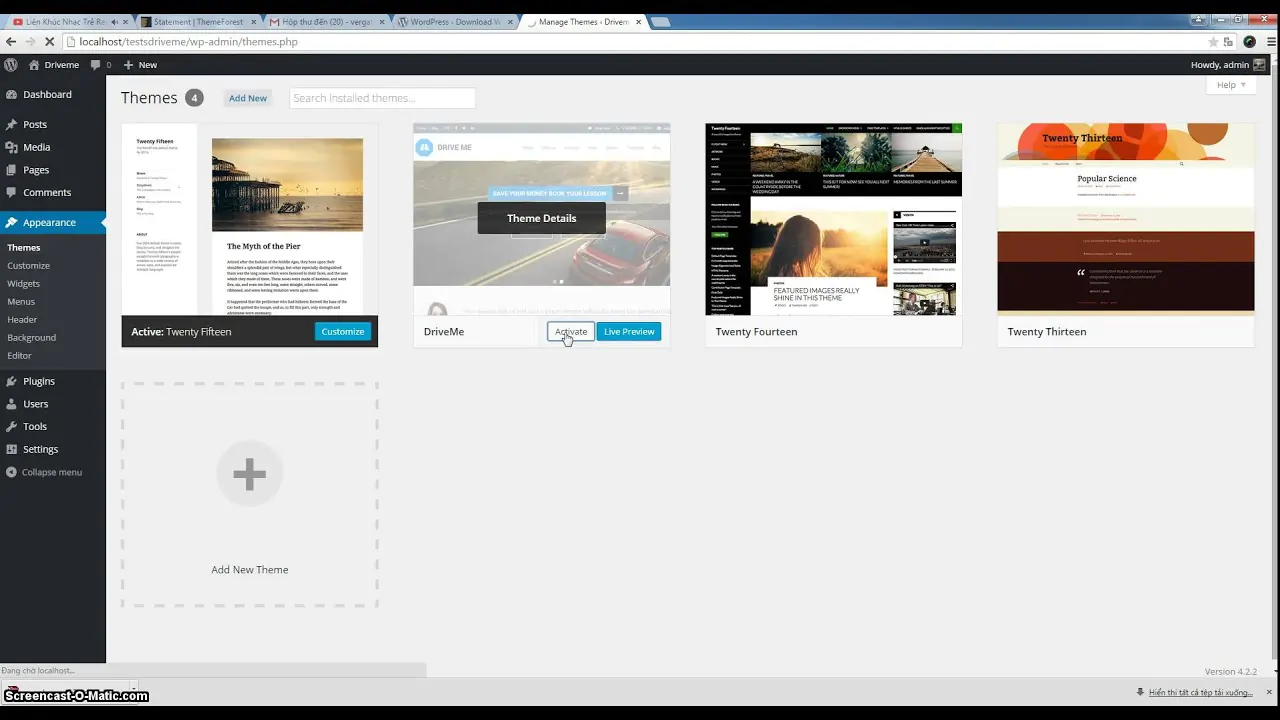The width and height of the screenshot is (1280, 720).
Task: Switch to the WordPress Download tab
Action: click(x=453, y=22)
